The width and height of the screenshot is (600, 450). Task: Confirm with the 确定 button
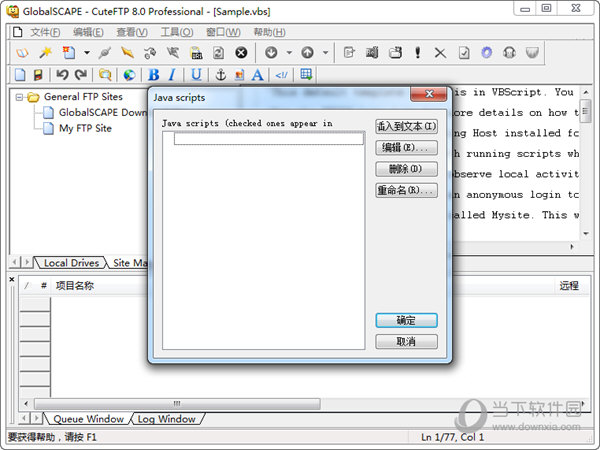click(x=406, y=320)
